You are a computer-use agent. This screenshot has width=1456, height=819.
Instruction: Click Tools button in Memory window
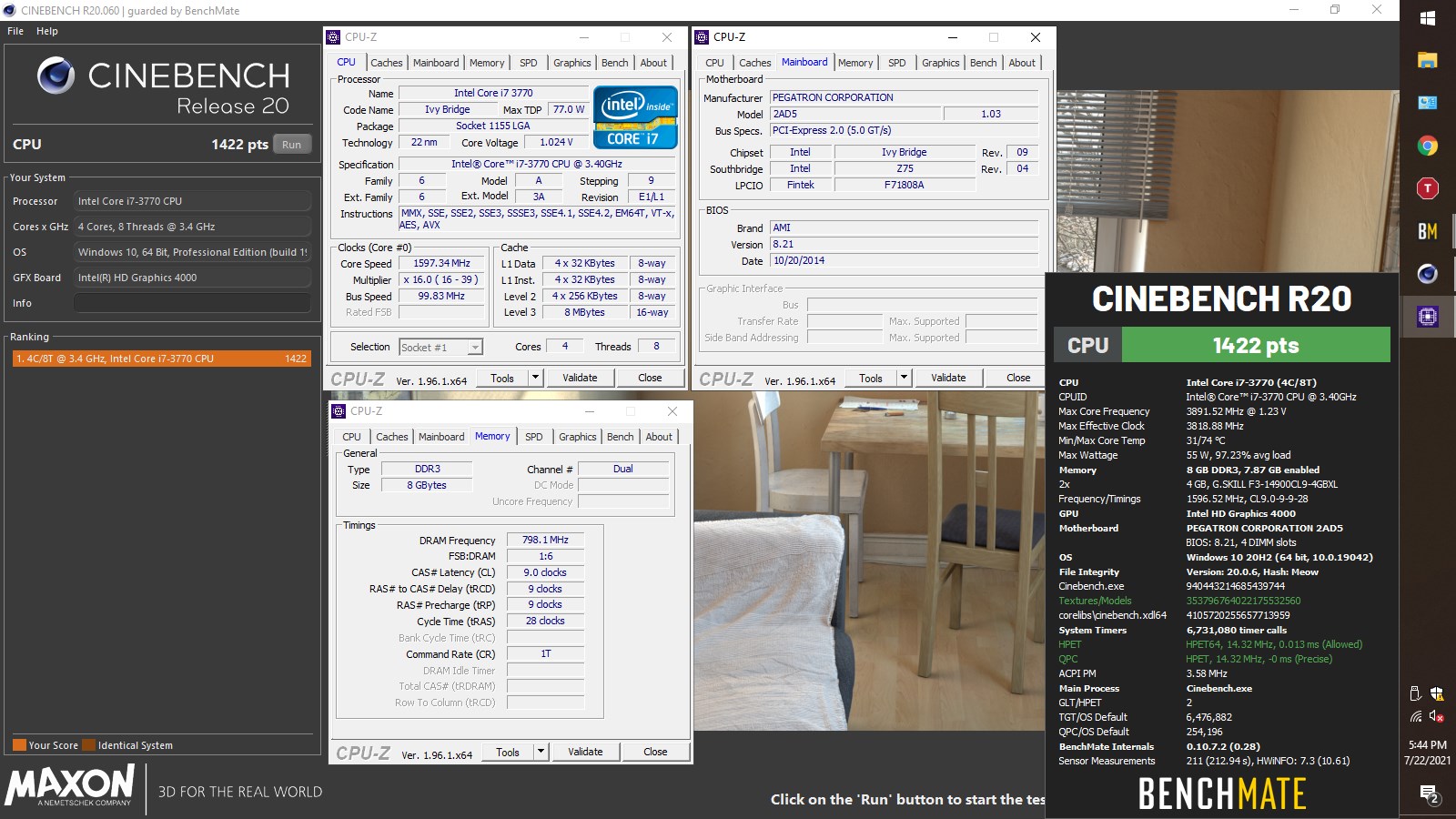click(x=508, y=752)
